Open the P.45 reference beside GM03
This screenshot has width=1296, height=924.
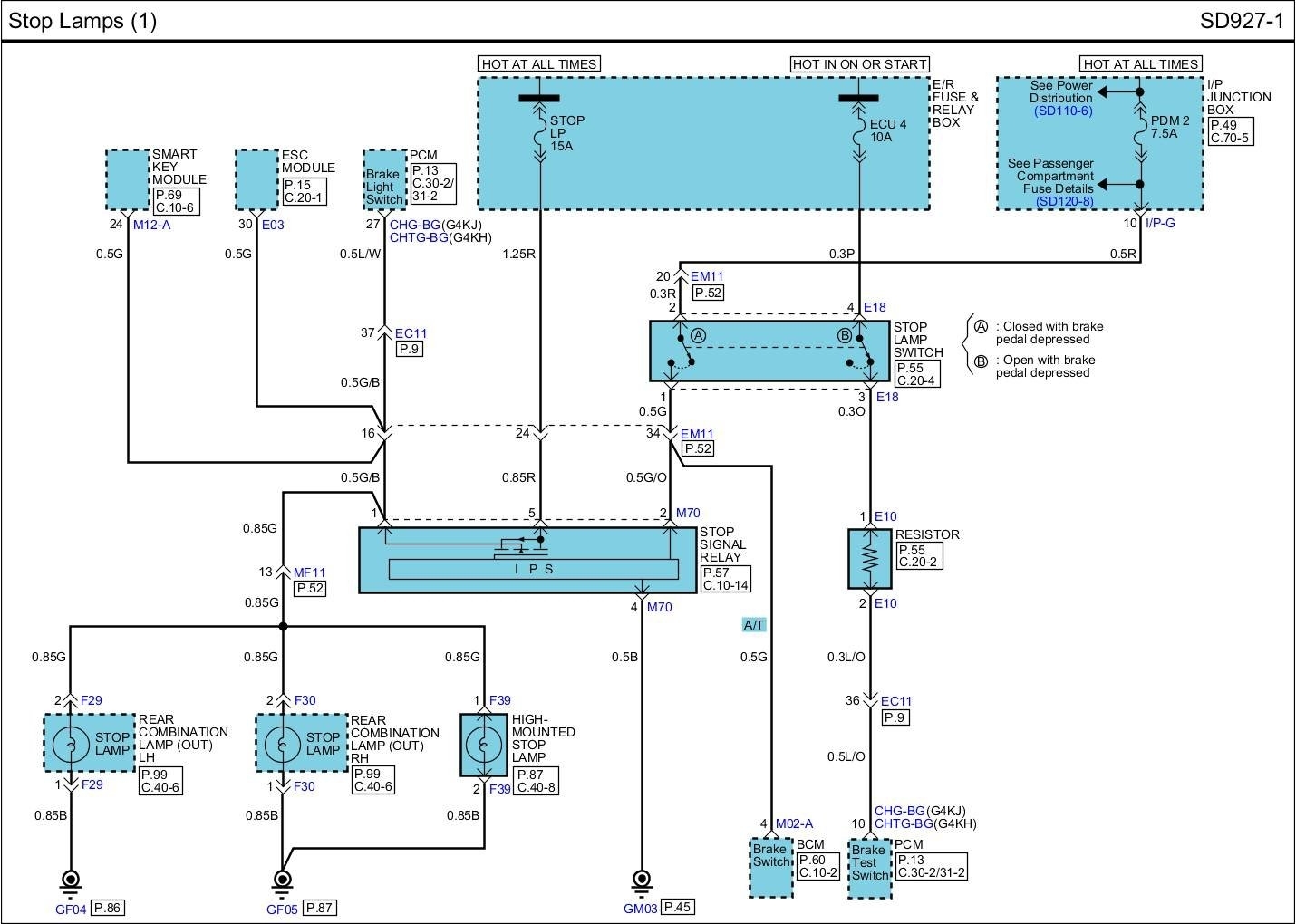click(678, 907)
